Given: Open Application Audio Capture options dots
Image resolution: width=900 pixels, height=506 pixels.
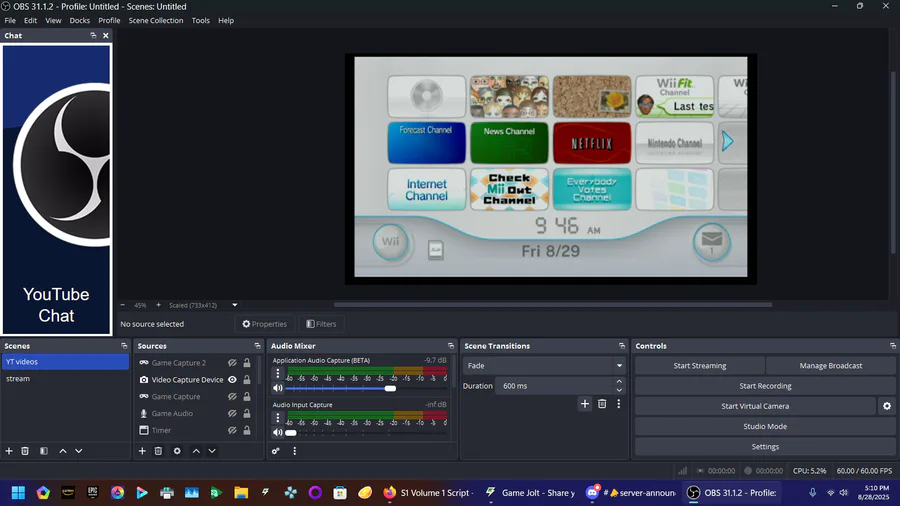Looking at the screenshot, I should click(x=278, y=373).
